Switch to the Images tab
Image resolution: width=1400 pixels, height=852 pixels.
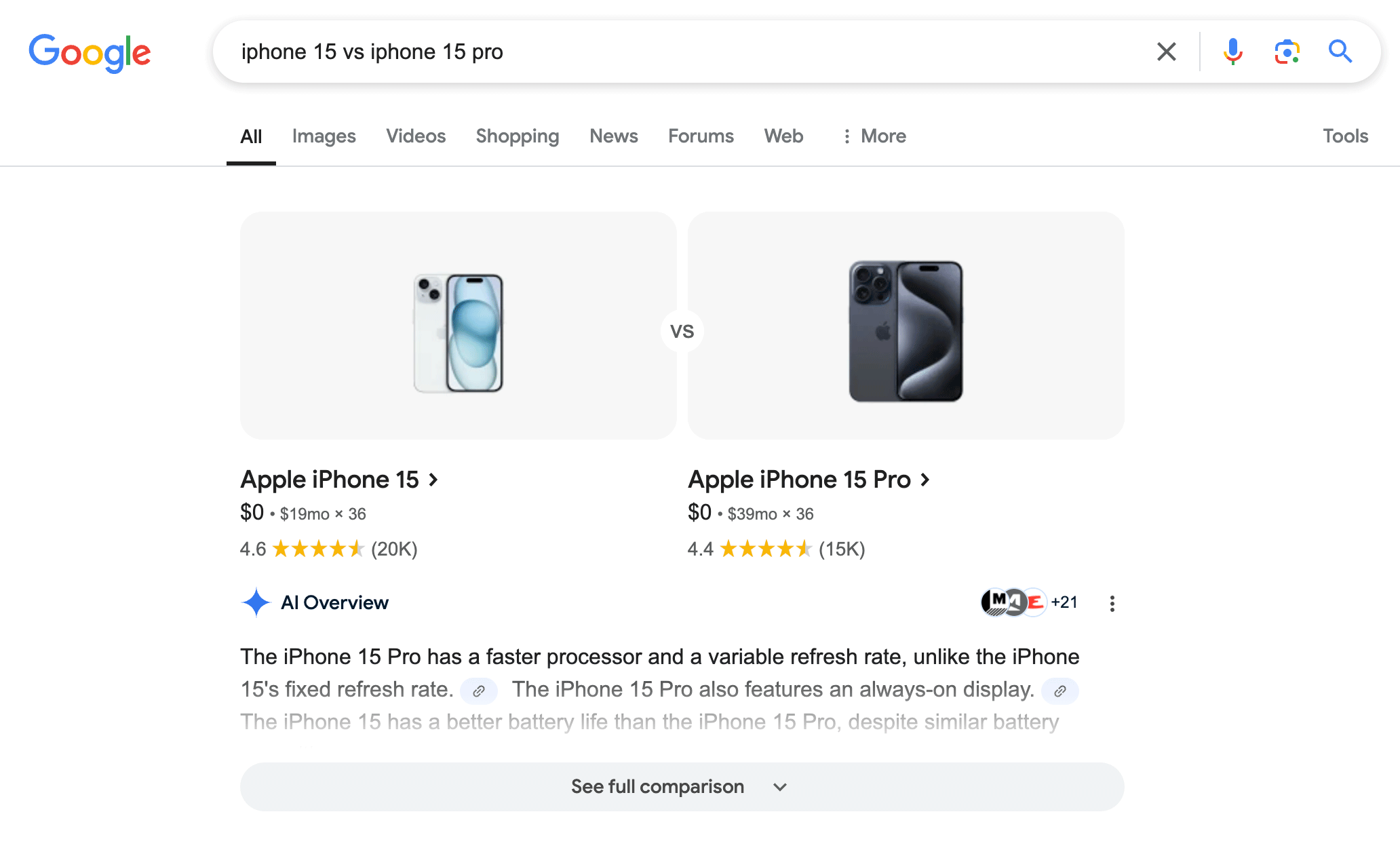[324, 136]
